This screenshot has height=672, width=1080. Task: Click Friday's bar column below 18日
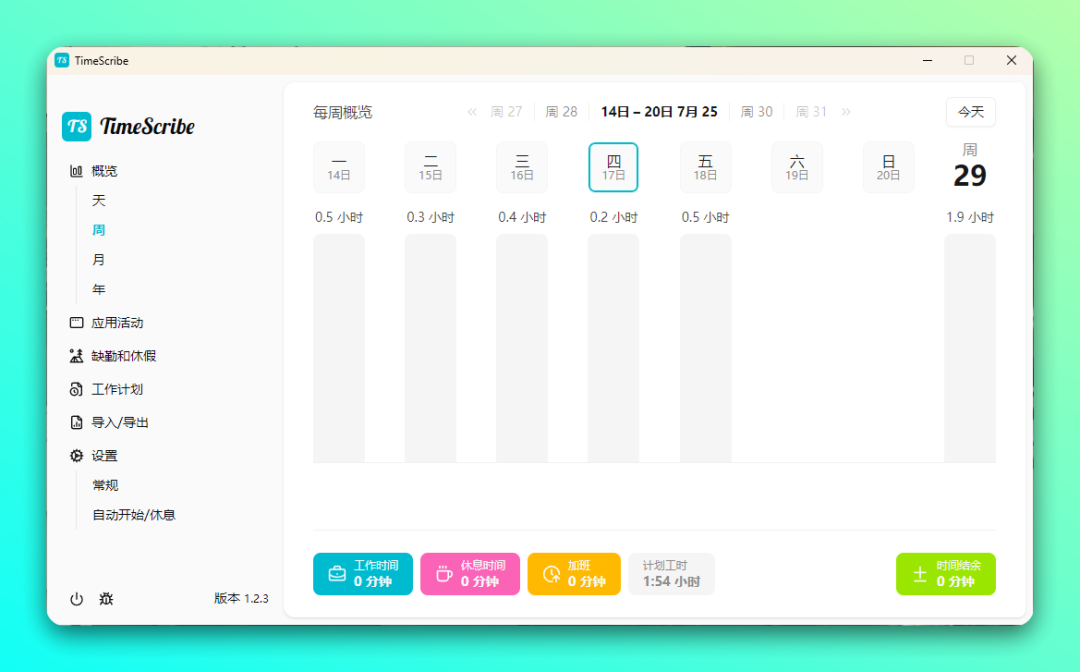(x=705, y=348)
